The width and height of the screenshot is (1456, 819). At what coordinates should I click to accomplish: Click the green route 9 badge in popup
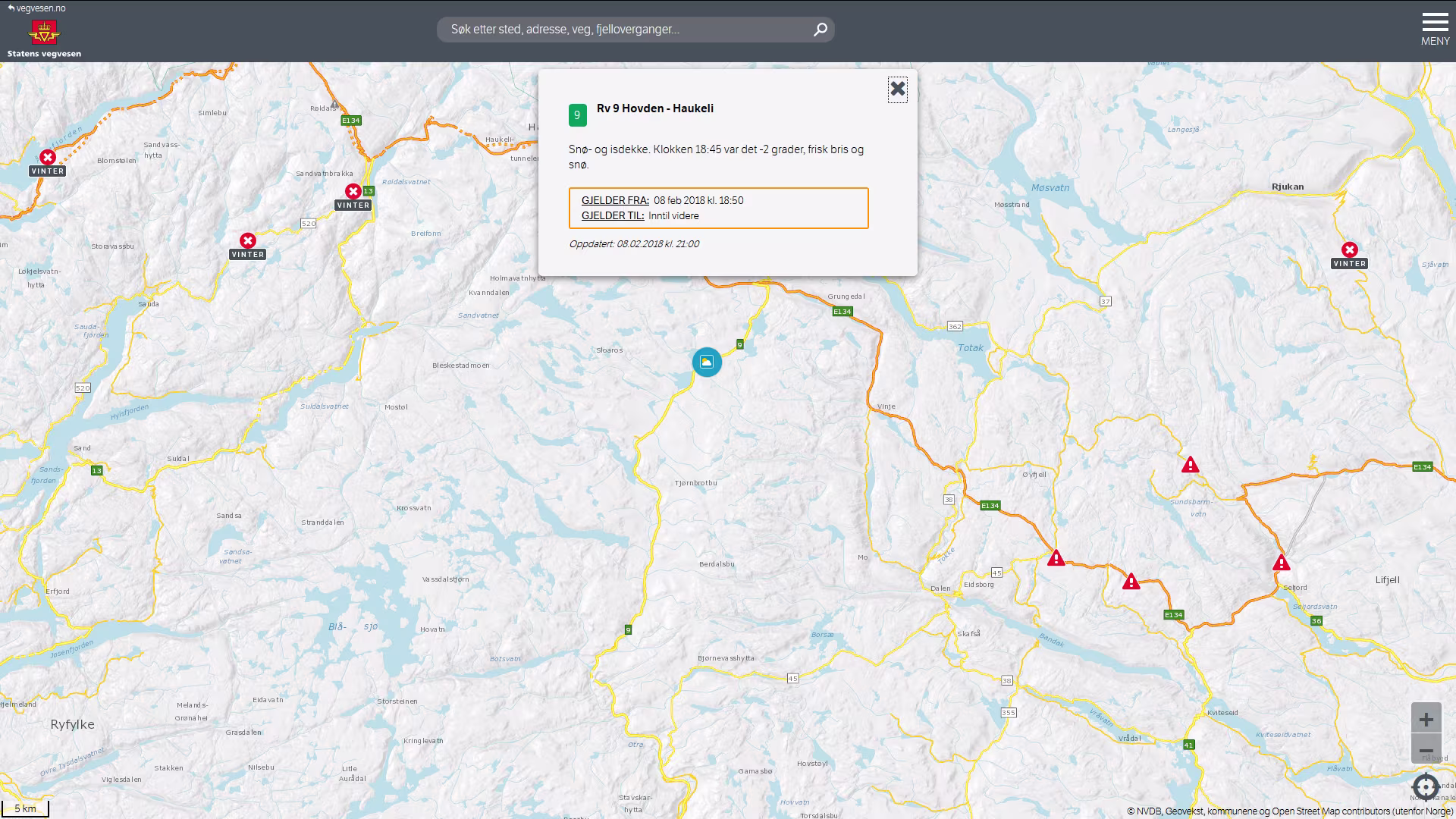click(577, 115)
